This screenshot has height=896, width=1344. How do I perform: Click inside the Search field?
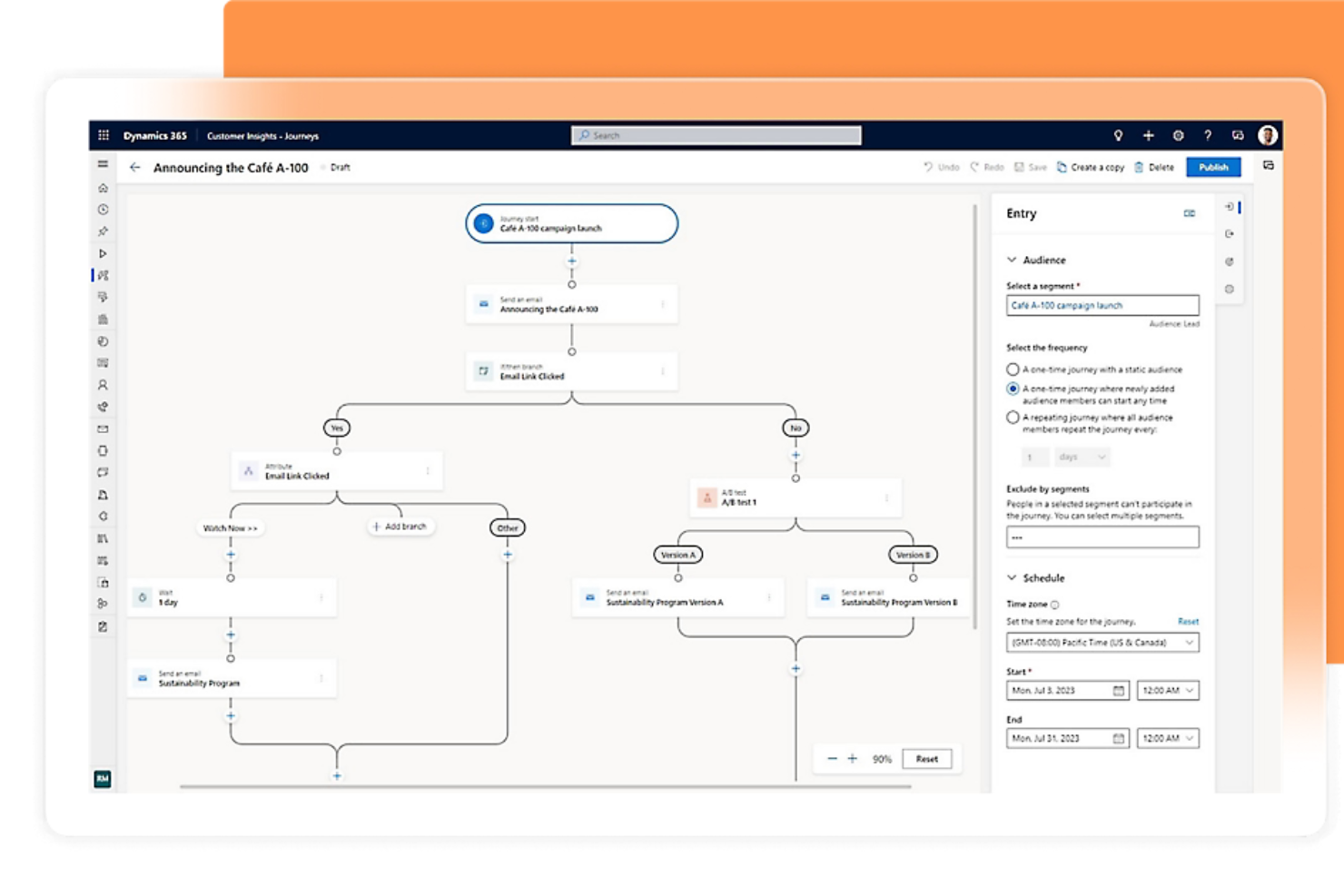coord(717,134)
